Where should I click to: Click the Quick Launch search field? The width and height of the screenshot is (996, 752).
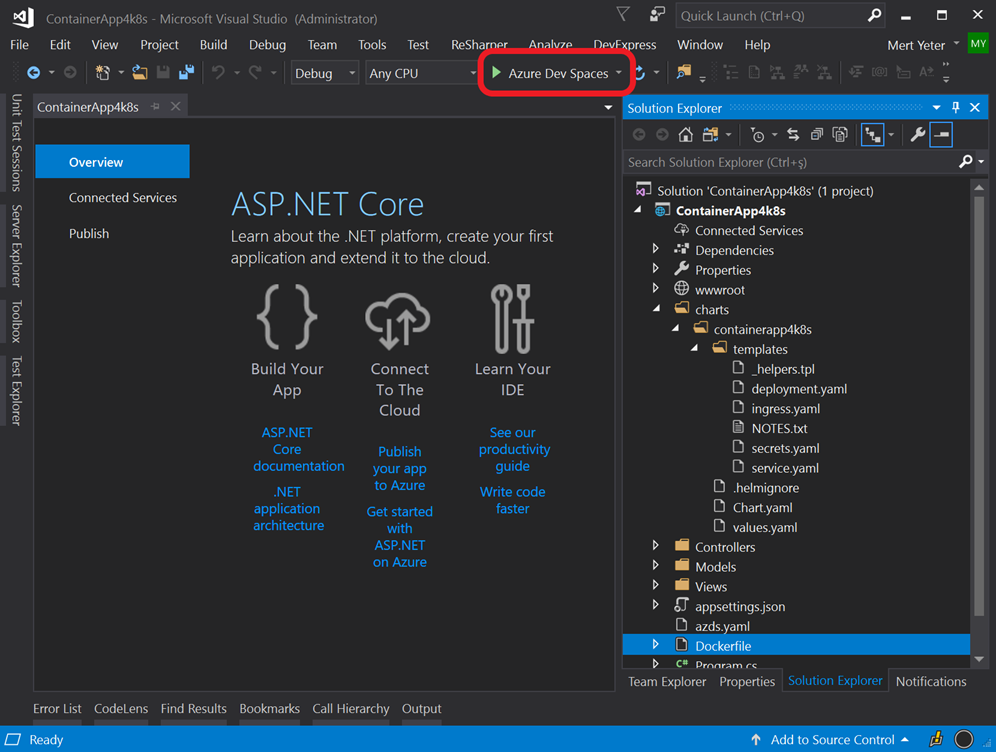click(771, 15)
